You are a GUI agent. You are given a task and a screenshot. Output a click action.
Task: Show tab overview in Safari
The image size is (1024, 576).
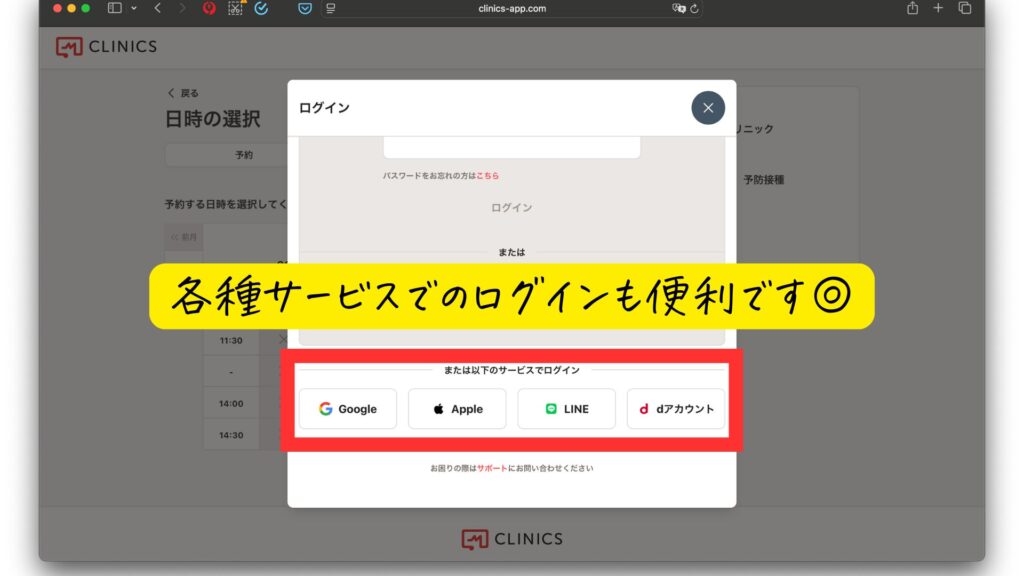click(965, 8)
